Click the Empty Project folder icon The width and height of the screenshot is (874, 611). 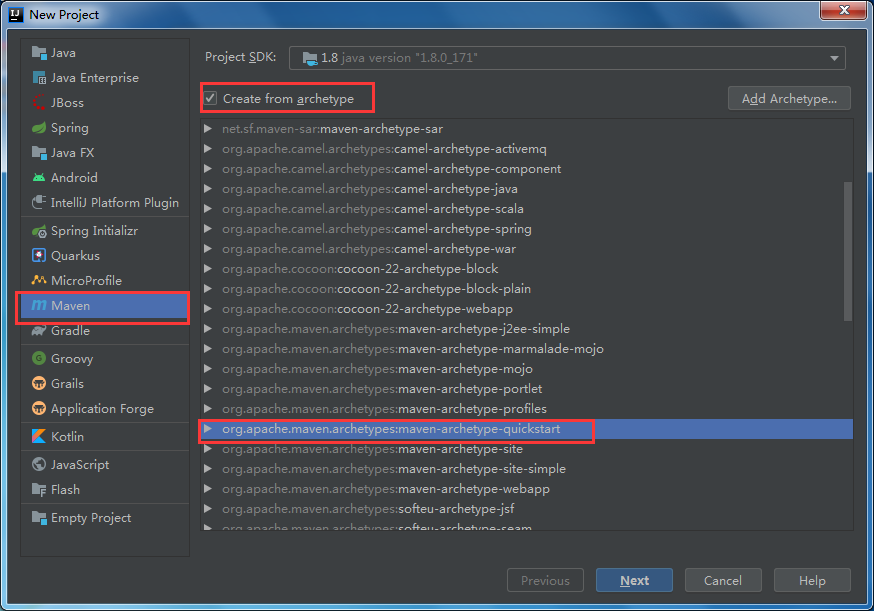tap(39, 518)
